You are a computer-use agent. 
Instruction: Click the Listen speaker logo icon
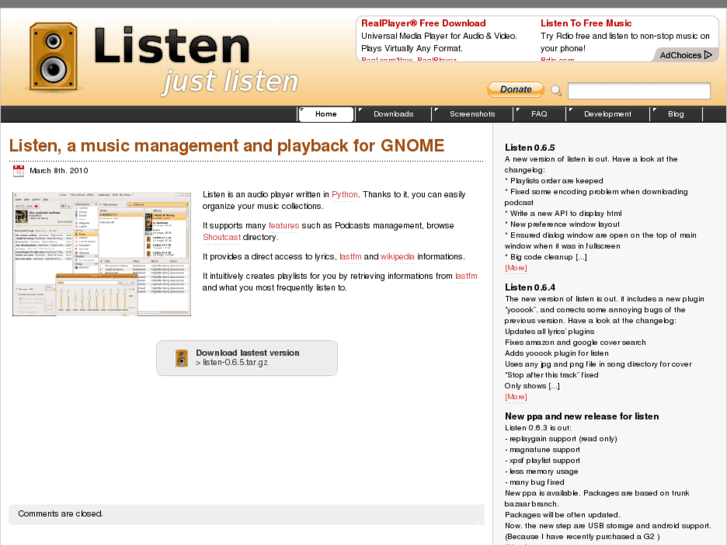coord(53,56)
